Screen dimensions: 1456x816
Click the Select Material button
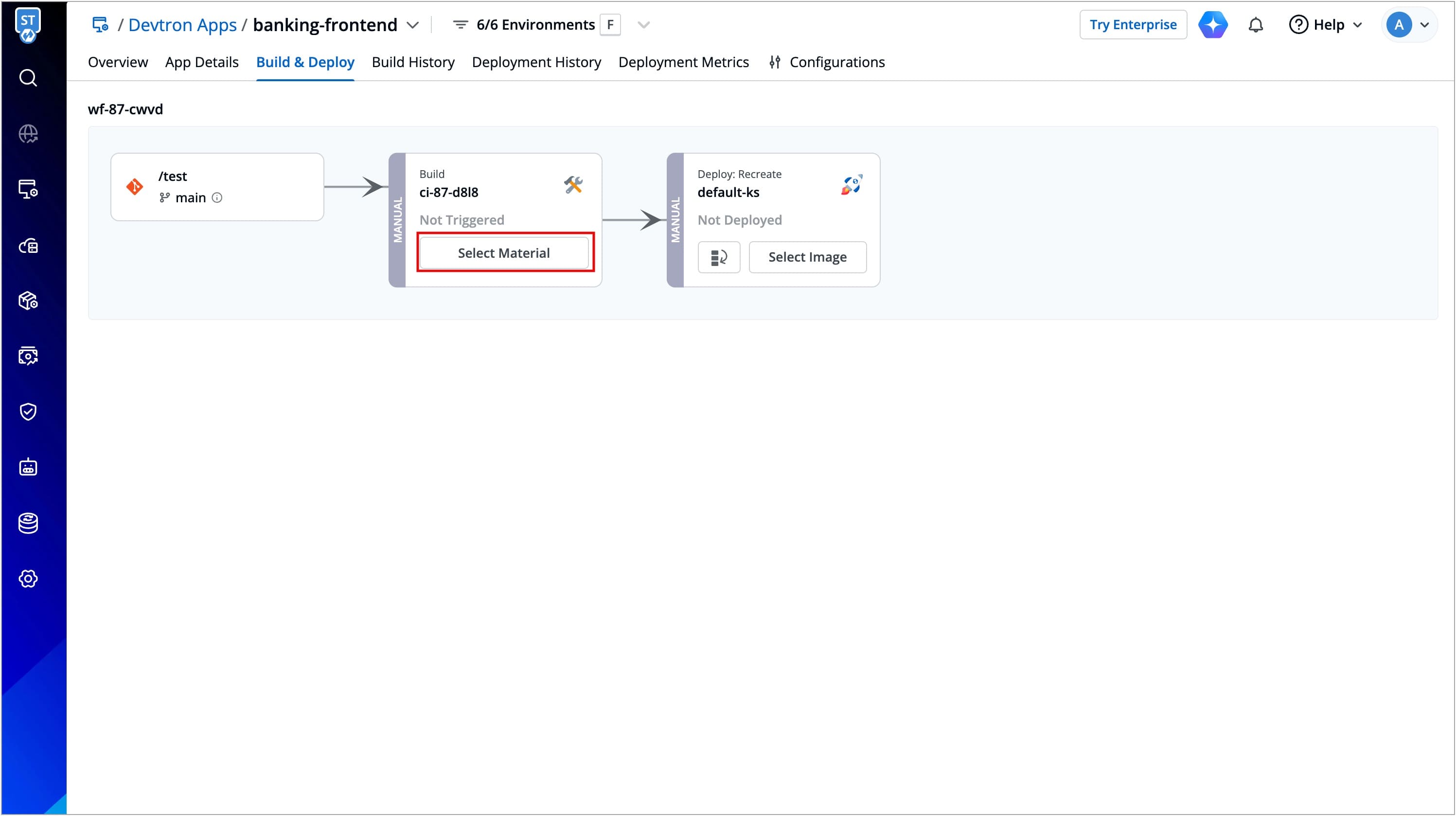click(x=504, y=252)
